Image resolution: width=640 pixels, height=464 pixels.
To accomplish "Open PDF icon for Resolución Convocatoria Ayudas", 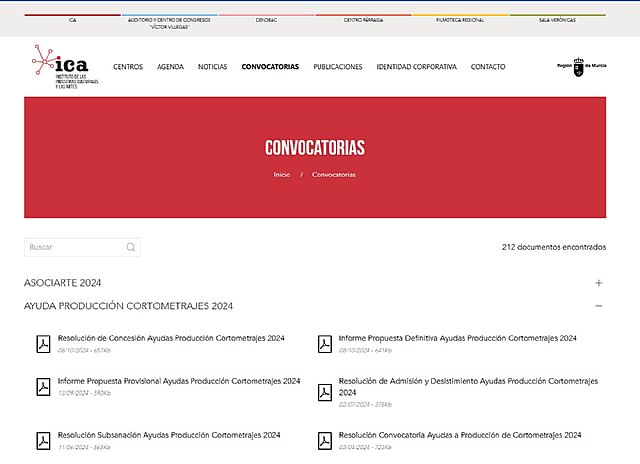I will click(x=325, y=441).
